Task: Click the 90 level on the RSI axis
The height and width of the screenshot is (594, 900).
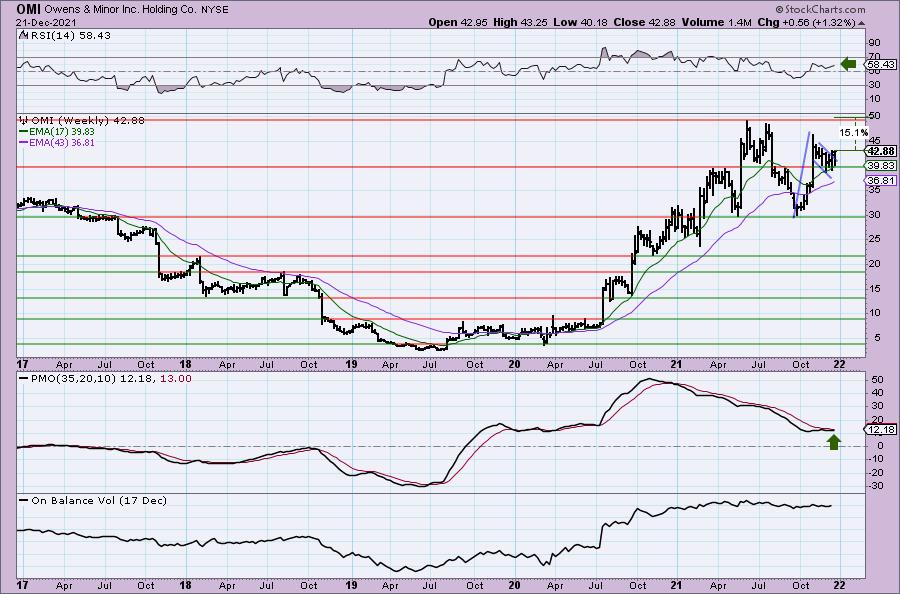Action: [875, 43]
